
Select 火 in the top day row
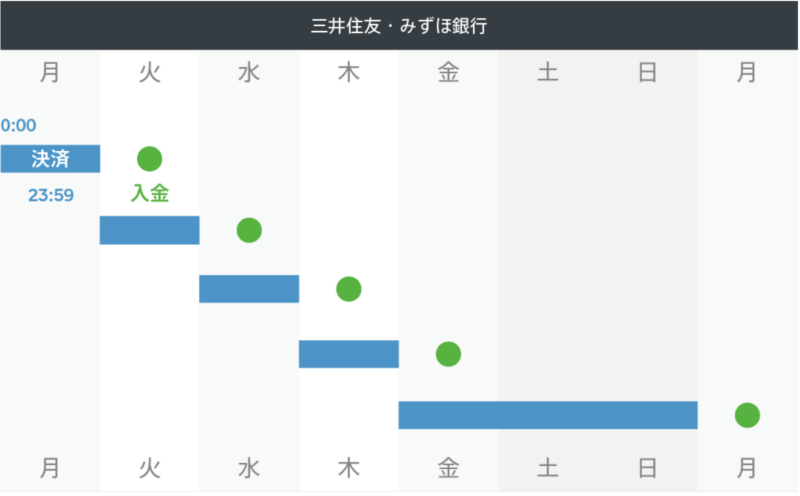149,73
